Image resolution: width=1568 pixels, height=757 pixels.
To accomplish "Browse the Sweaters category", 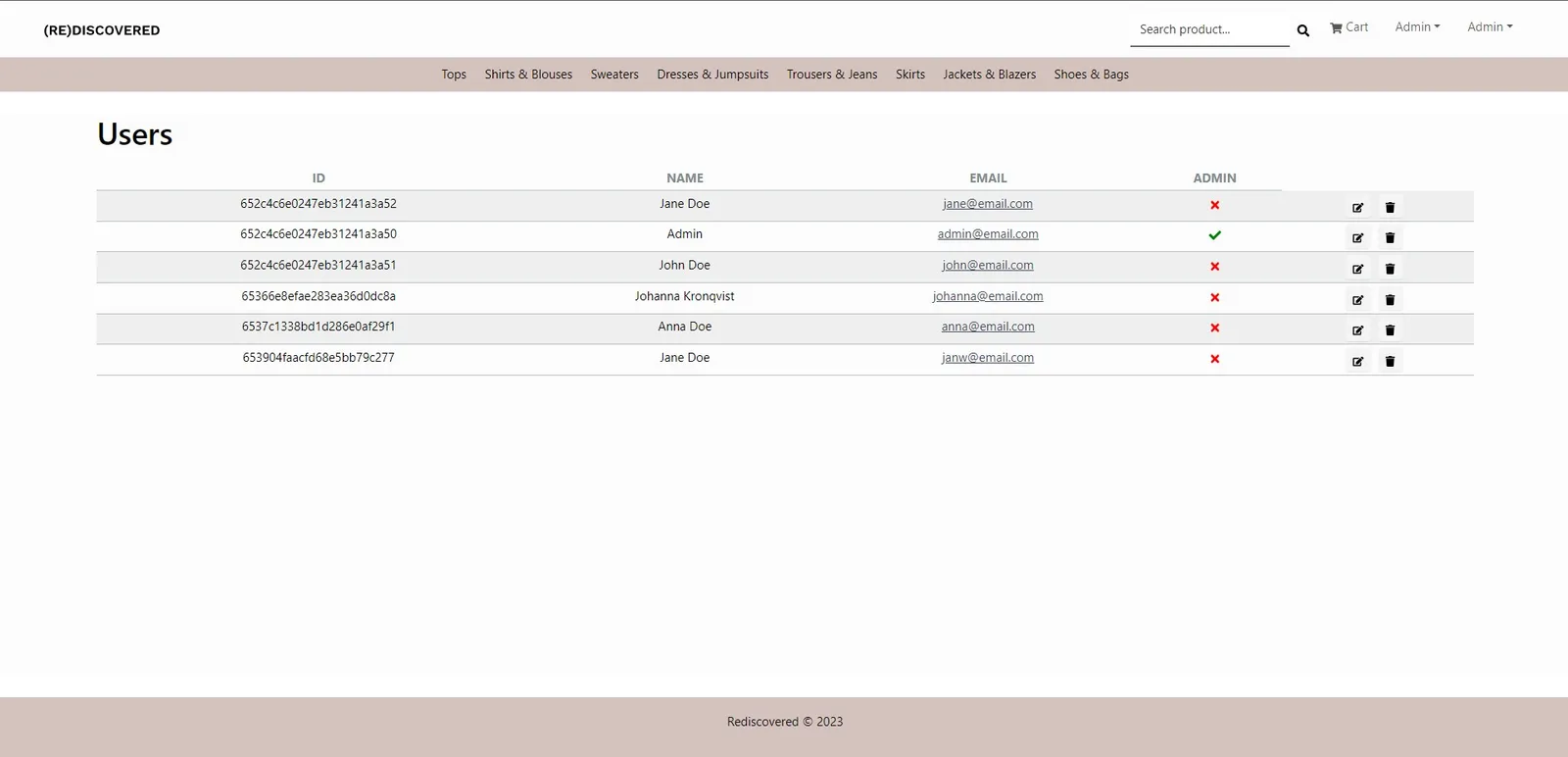I will 614,75.
